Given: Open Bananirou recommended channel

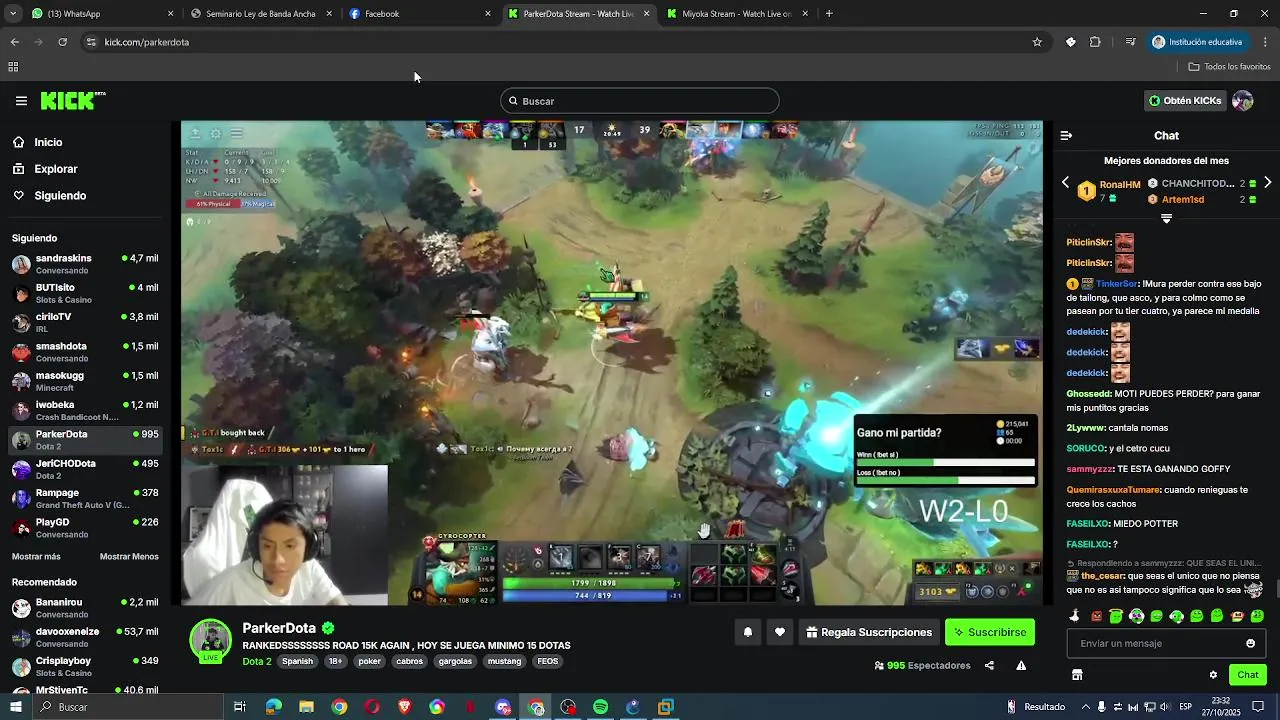Looking at the screenshot, I should 85,608.
